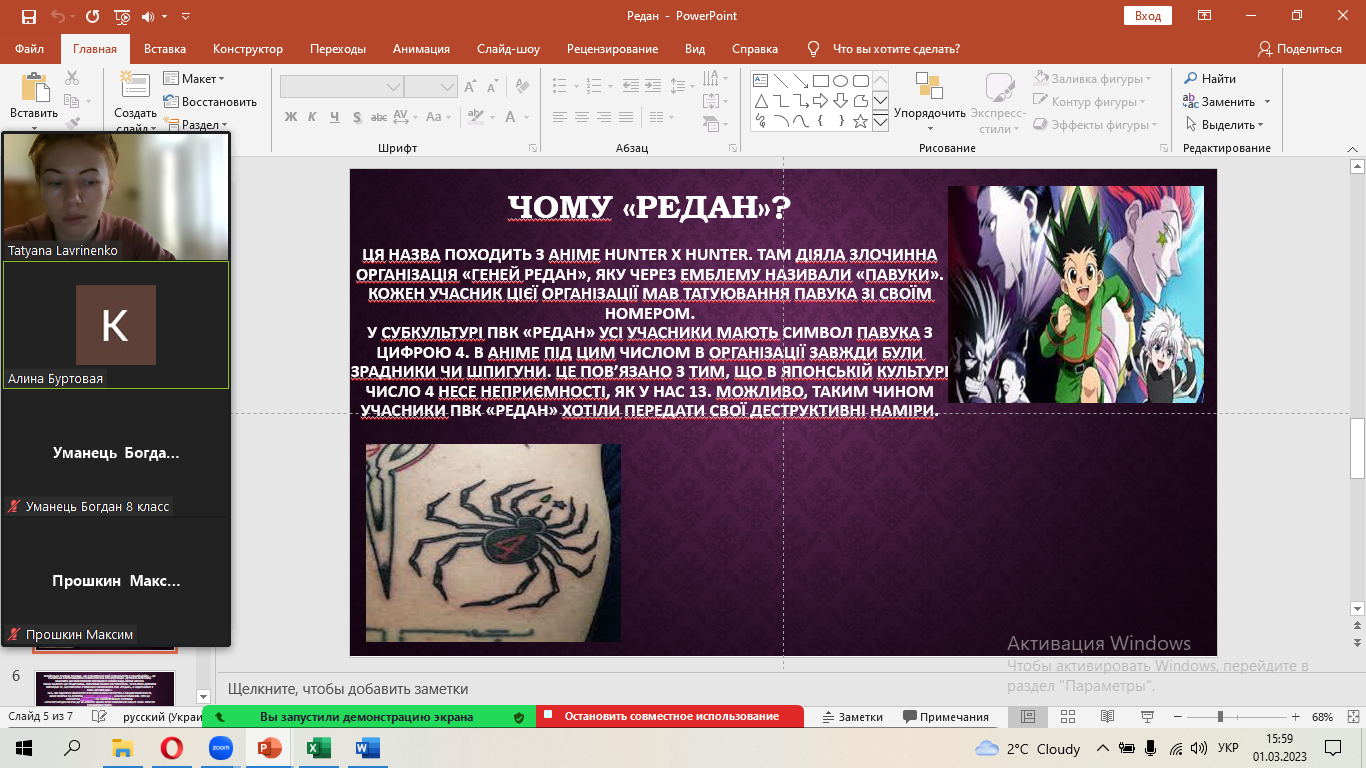Switch to the Insert (Вставка) tab
This screenshot has width=1366, height=768.
click(165, 48)
